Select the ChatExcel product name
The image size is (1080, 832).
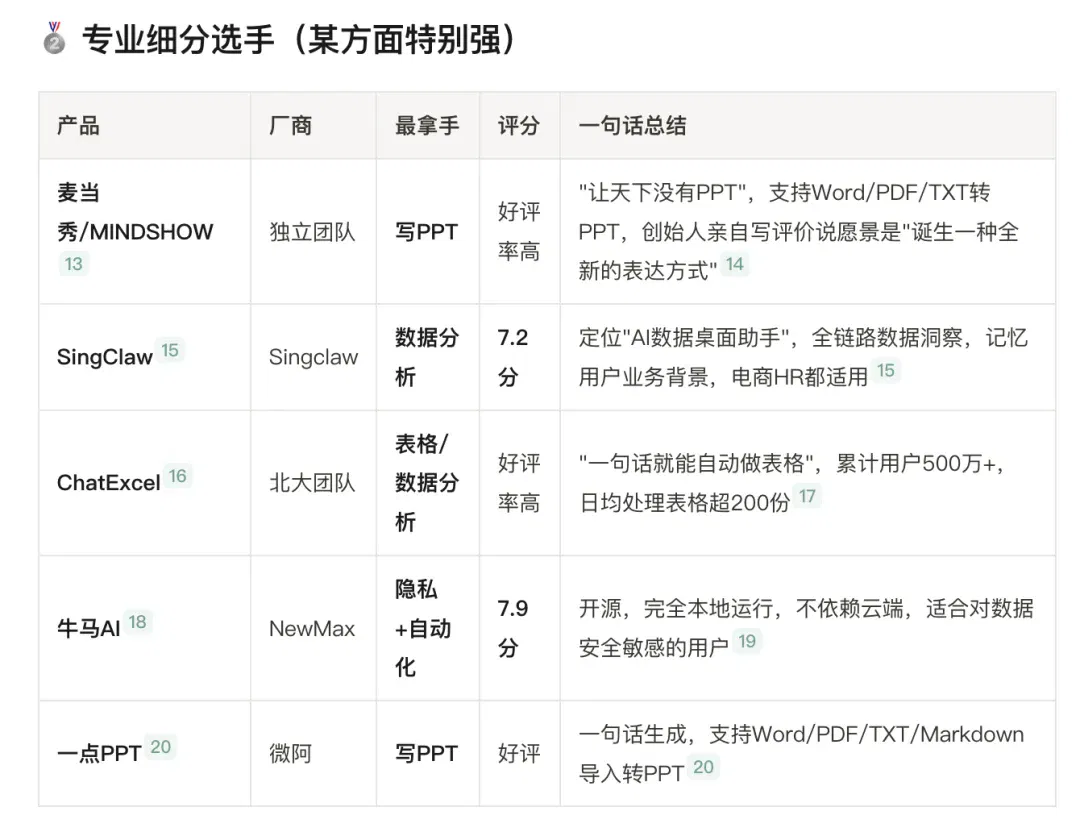coord(108,483)
